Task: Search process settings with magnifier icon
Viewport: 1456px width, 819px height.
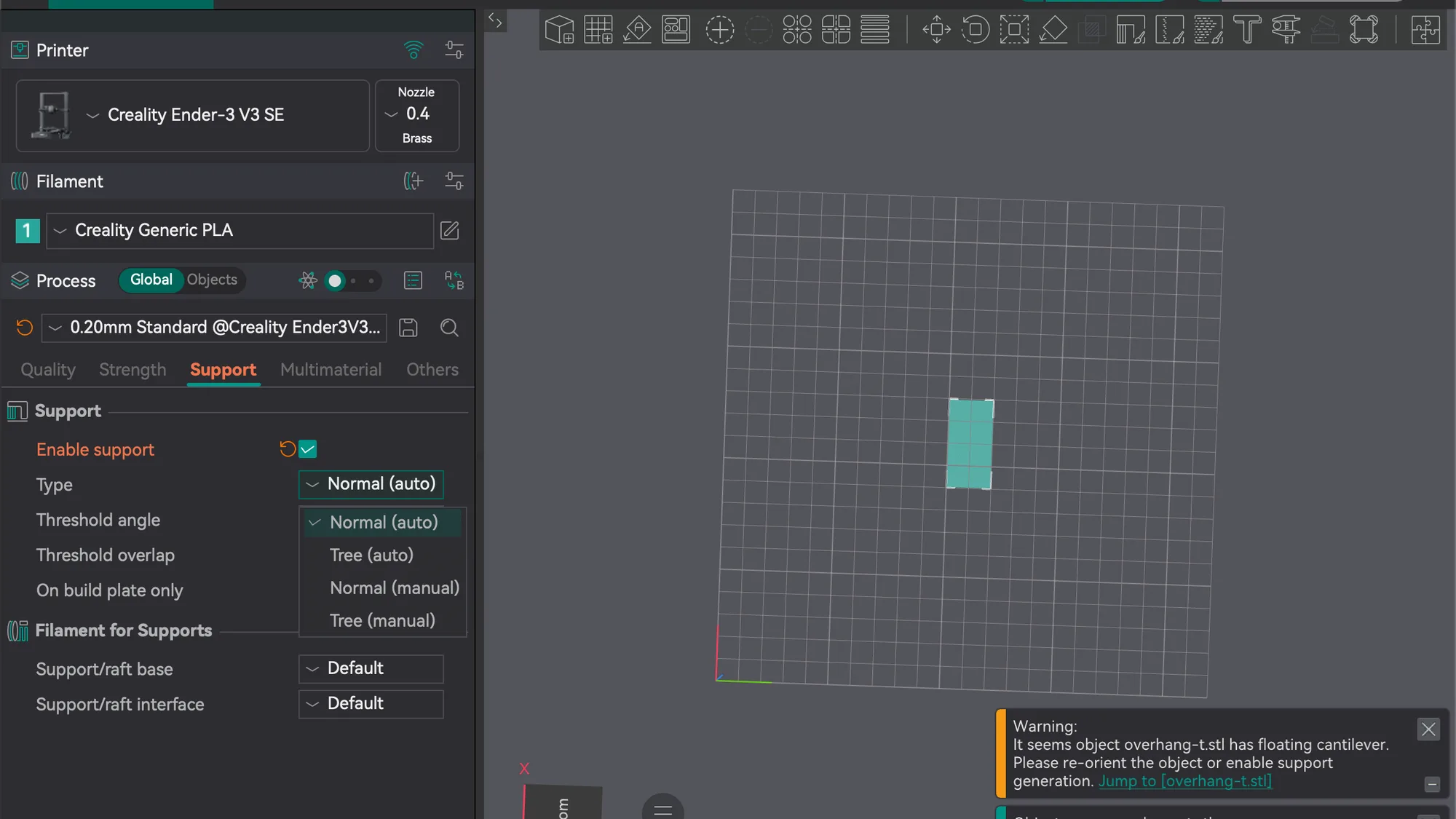Action: pos(449,328)
